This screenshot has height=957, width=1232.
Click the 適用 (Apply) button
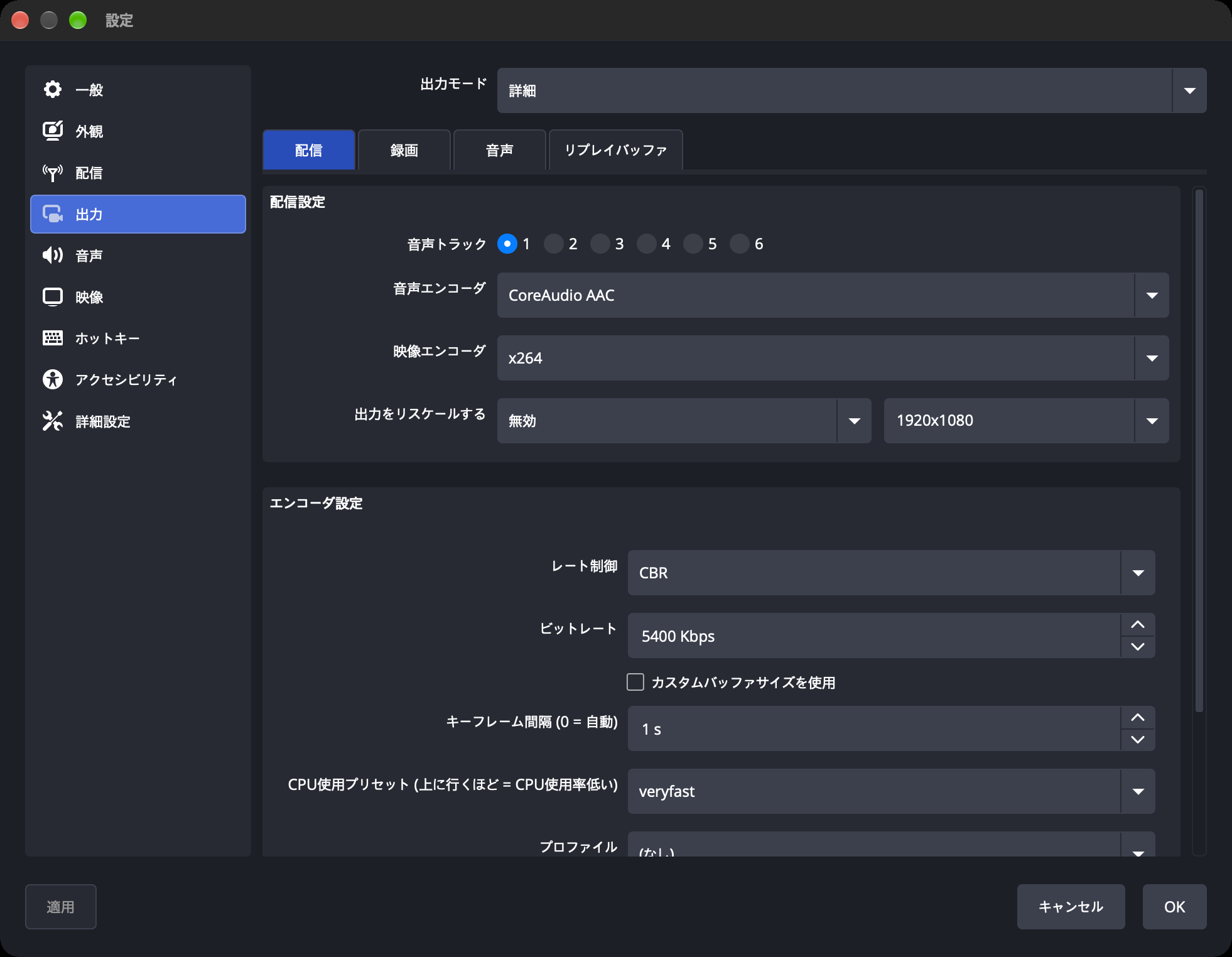point(60,907)
